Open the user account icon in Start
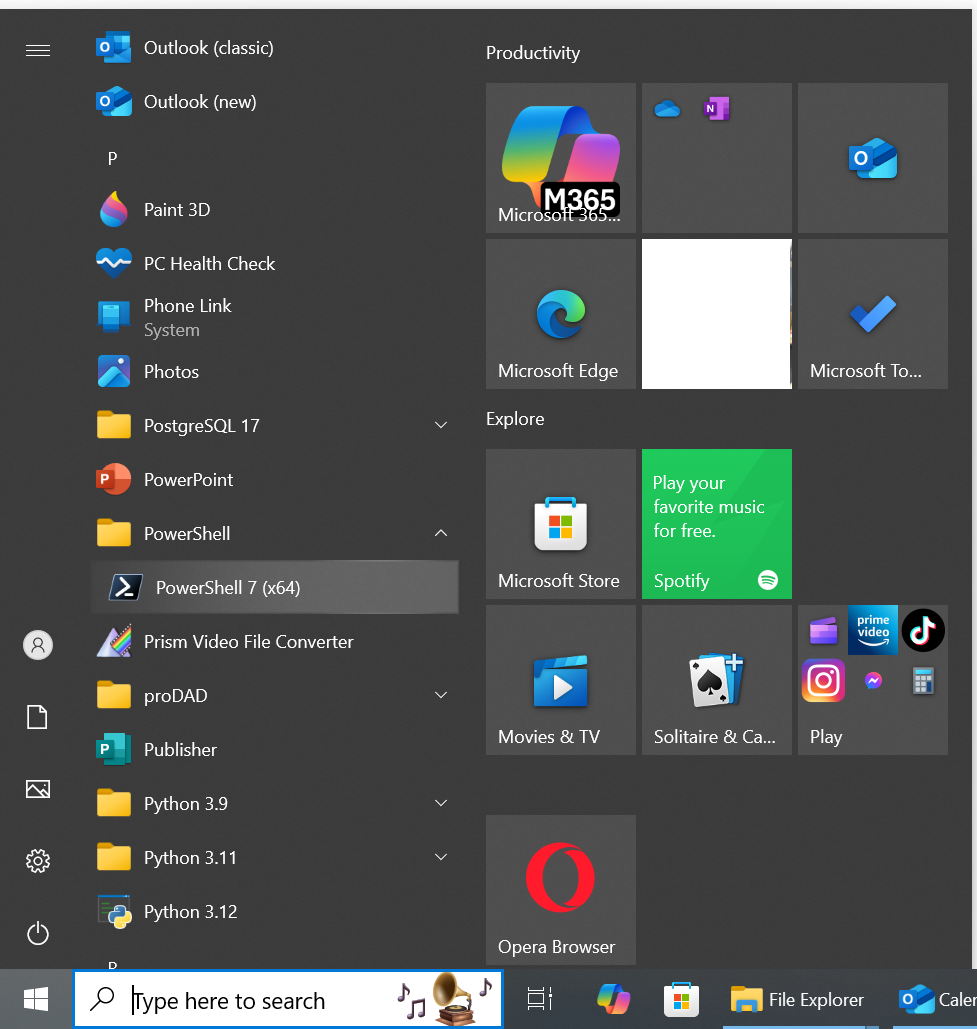 [x=38, y=645]
